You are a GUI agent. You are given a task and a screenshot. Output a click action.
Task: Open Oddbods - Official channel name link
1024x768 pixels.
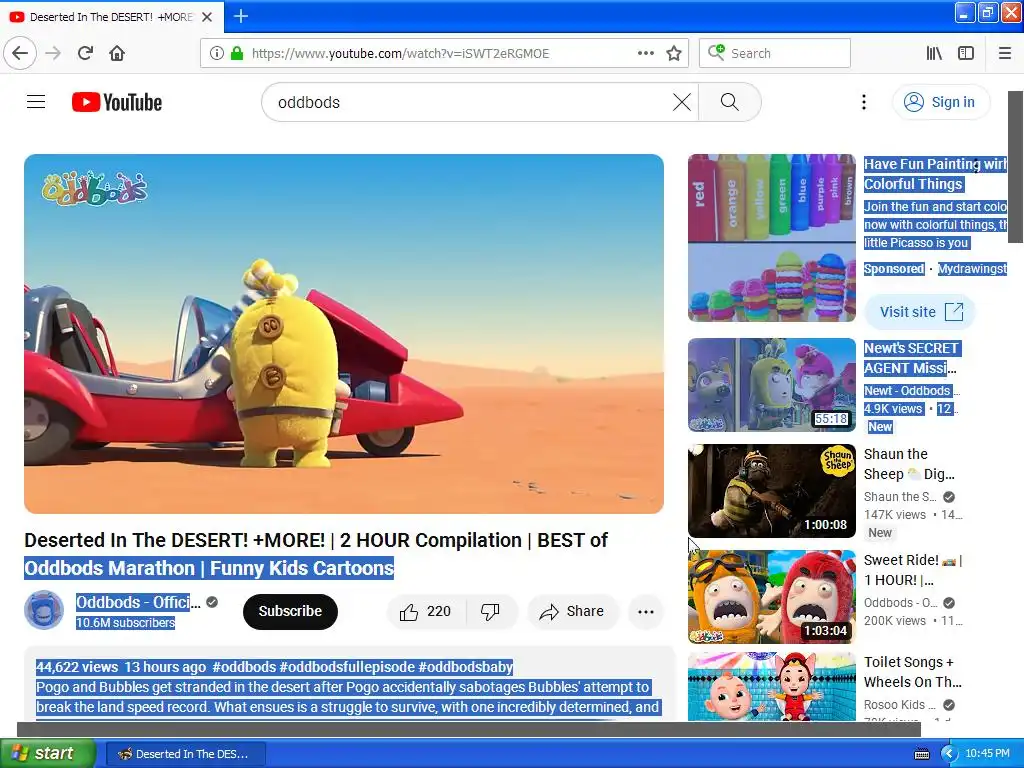138,602
